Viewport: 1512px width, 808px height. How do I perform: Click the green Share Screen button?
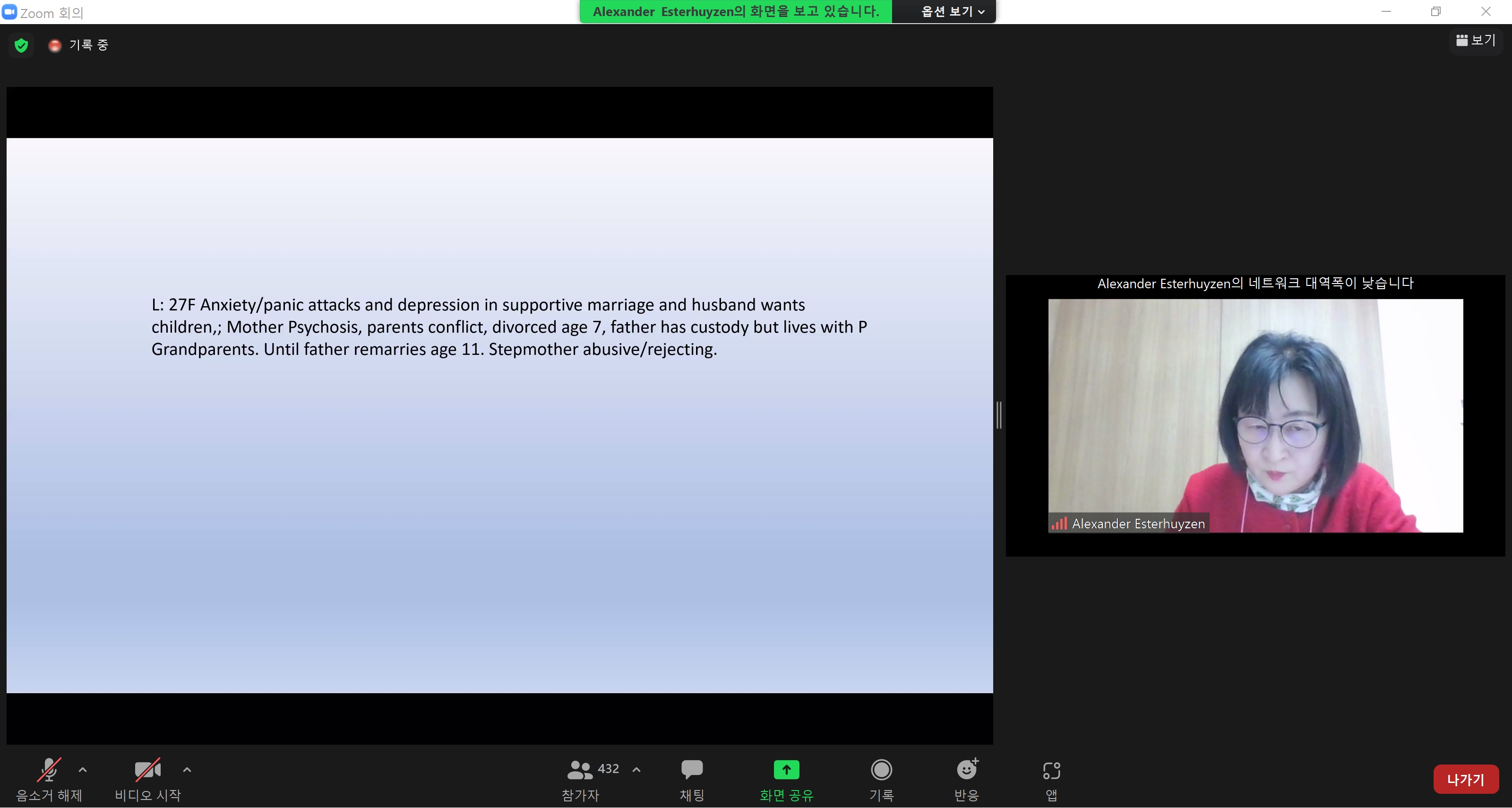(x=787, y=780)
